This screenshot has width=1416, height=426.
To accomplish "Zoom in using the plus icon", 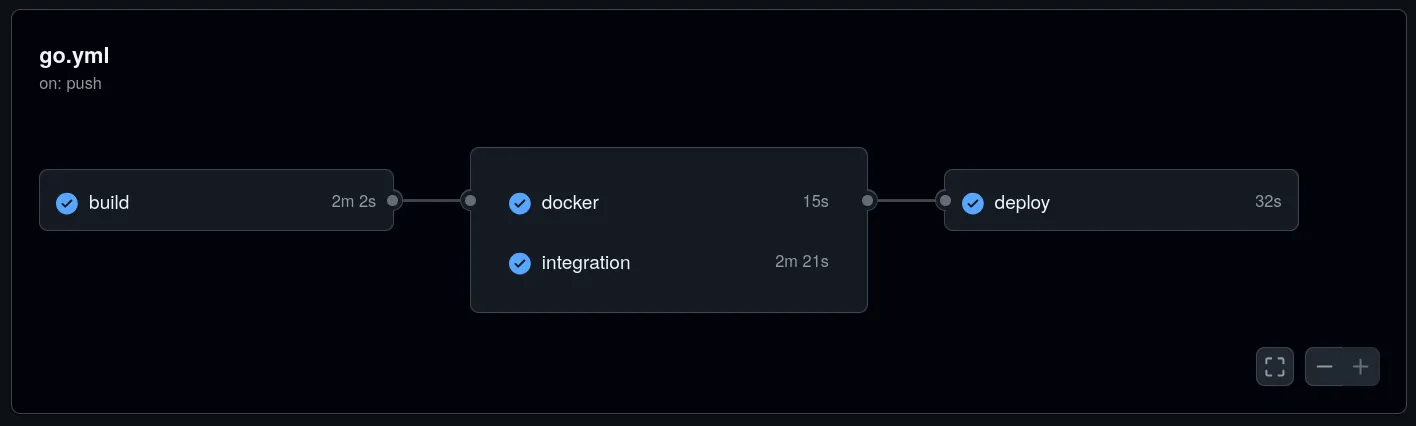I will click(1360, 367).
